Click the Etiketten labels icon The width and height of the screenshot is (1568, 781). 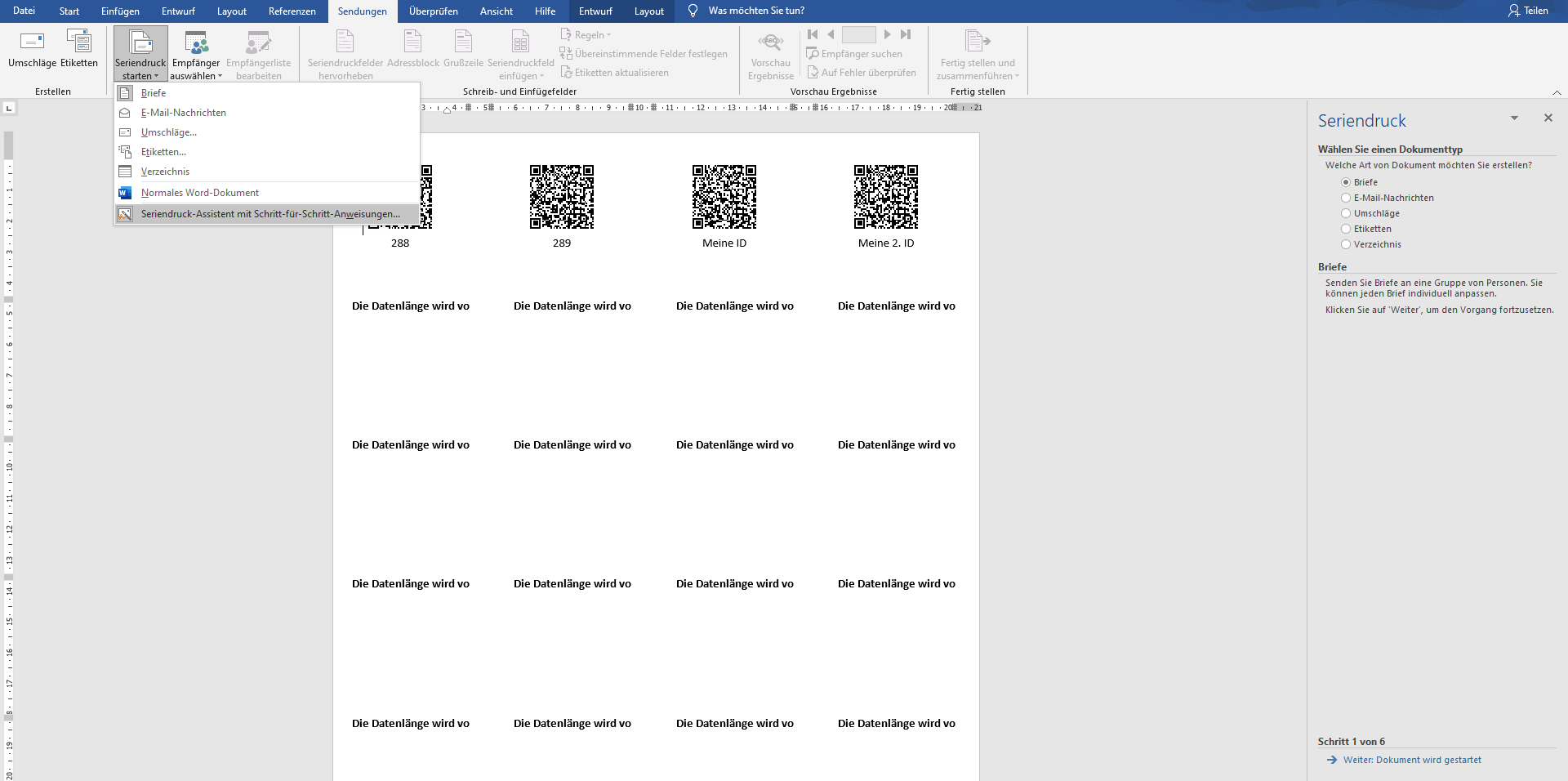coord(79,41)
